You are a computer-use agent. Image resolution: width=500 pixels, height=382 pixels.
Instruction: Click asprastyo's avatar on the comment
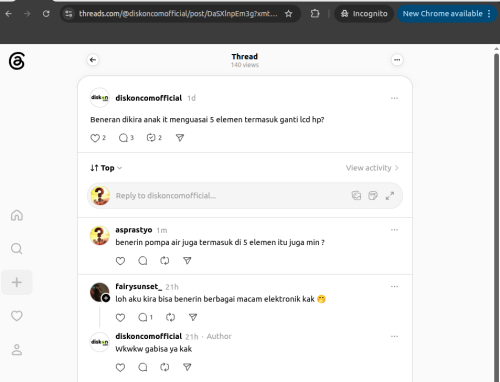pos(100,236)
